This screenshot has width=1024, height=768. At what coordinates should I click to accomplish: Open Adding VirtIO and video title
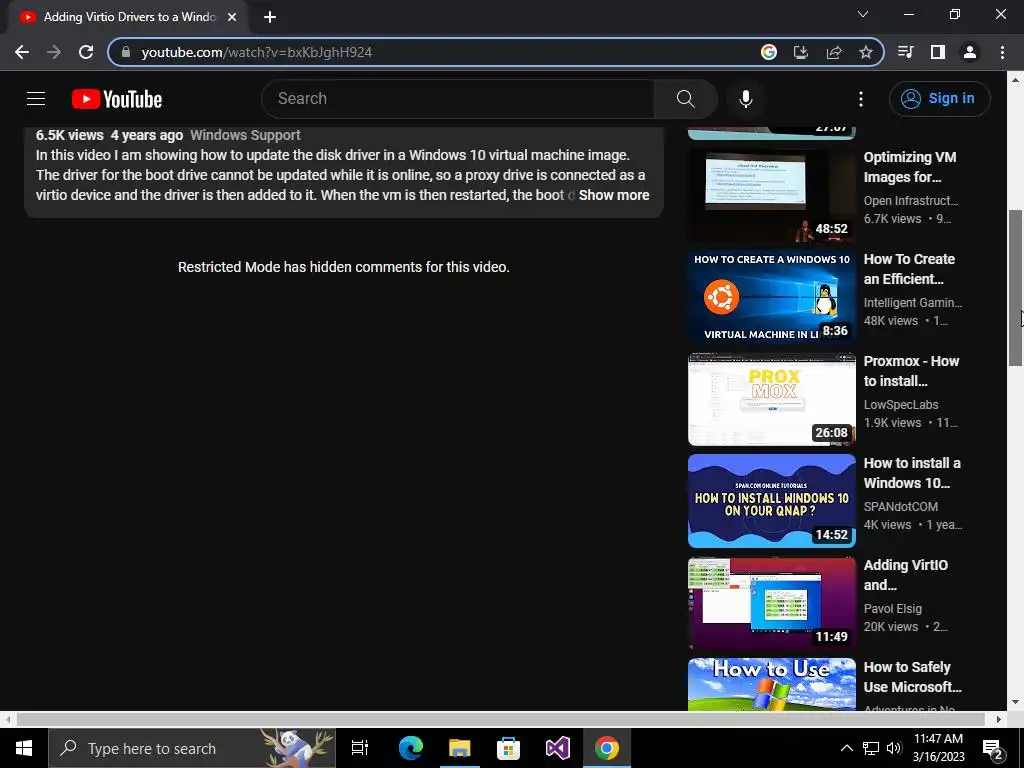[905, 575]
